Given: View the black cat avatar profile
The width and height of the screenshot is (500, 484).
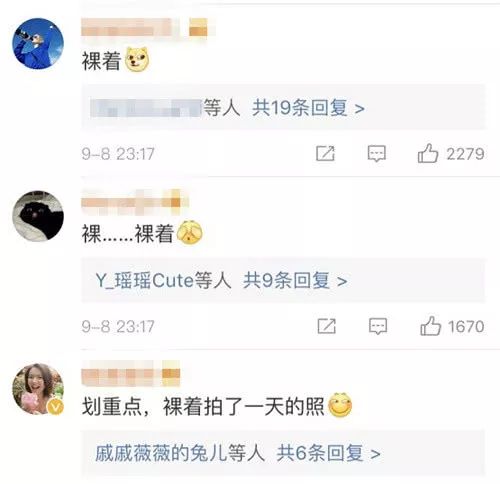Looking at the screenshot, I should pos(38,216).
